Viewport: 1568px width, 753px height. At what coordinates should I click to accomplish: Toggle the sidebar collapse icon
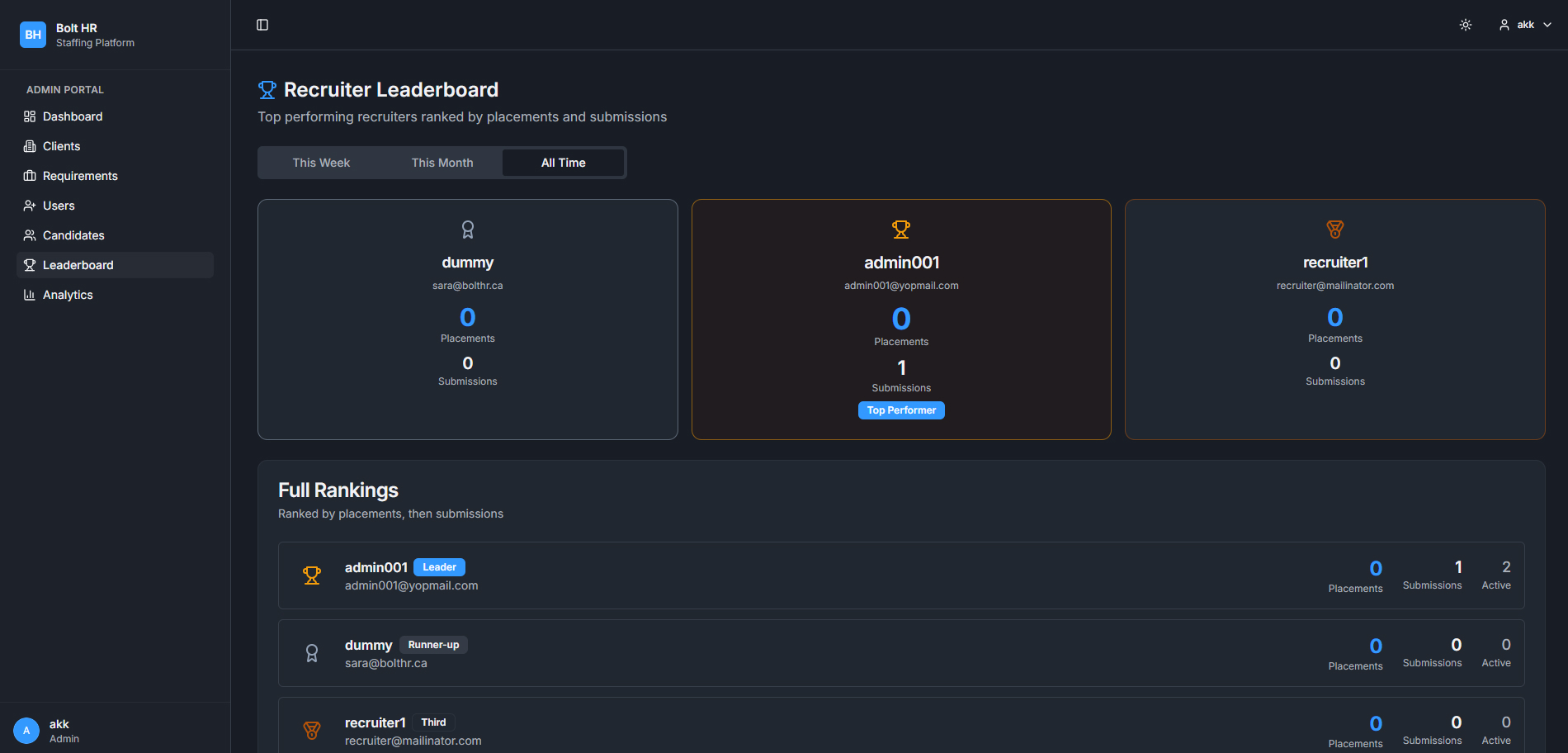point(262,25)
